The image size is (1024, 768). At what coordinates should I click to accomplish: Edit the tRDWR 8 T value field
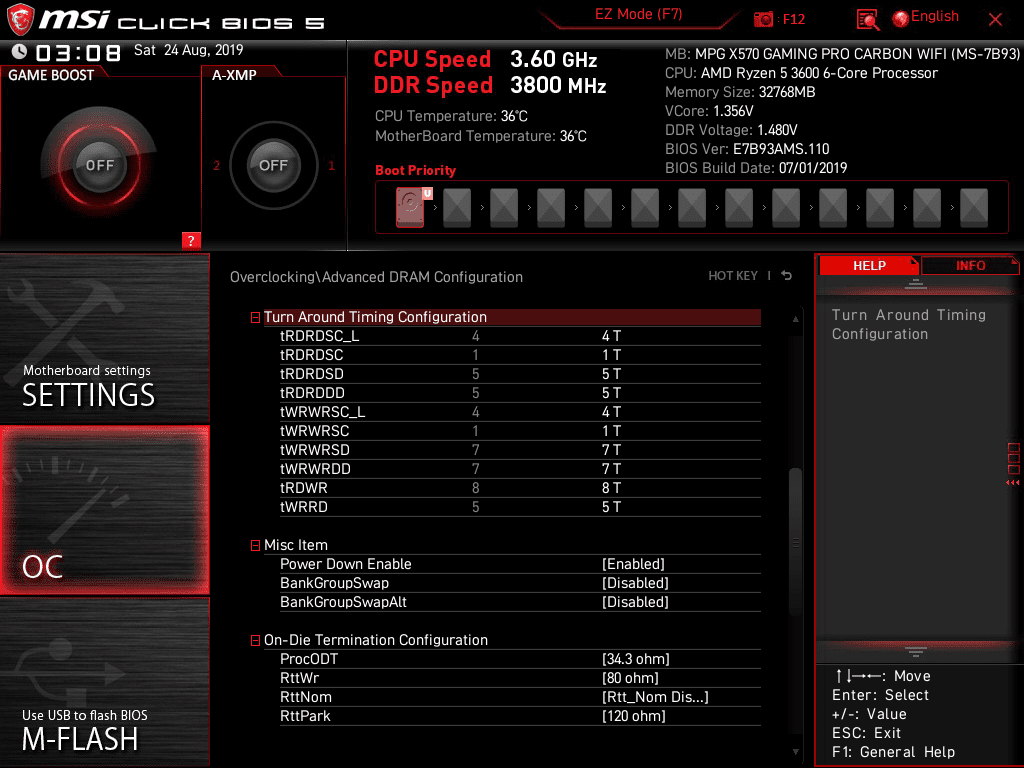pos(611,488)
